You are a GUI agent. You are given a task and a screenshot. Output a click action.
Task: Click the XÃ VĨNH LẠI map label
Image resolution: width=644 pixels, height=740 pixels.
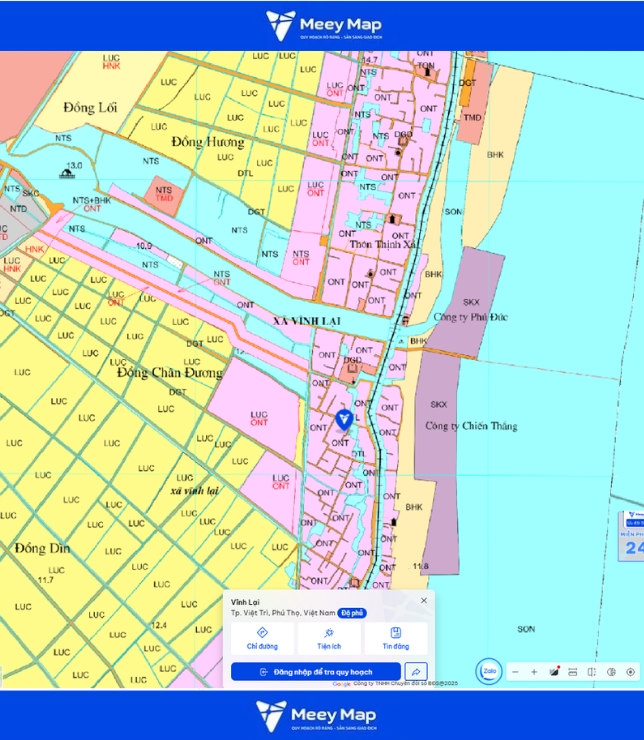[x=307, y=321]
